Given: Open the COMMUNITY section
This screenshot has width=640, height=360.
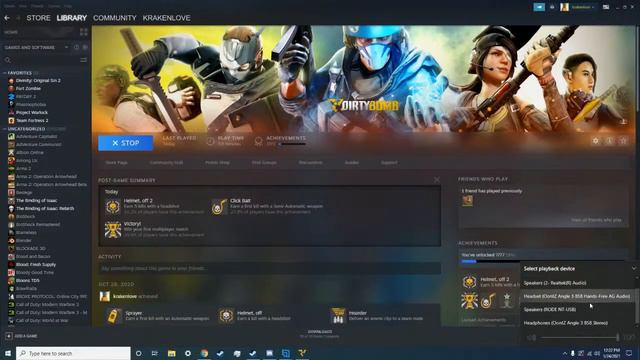Looking at the screenshot, I should click(x=115, y=18).
